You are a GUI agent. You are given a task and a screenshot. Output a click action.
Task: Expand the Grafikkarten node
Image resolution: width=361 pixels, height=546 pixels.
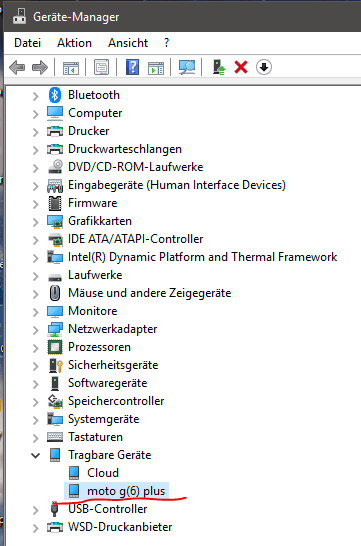click(36, 221)
